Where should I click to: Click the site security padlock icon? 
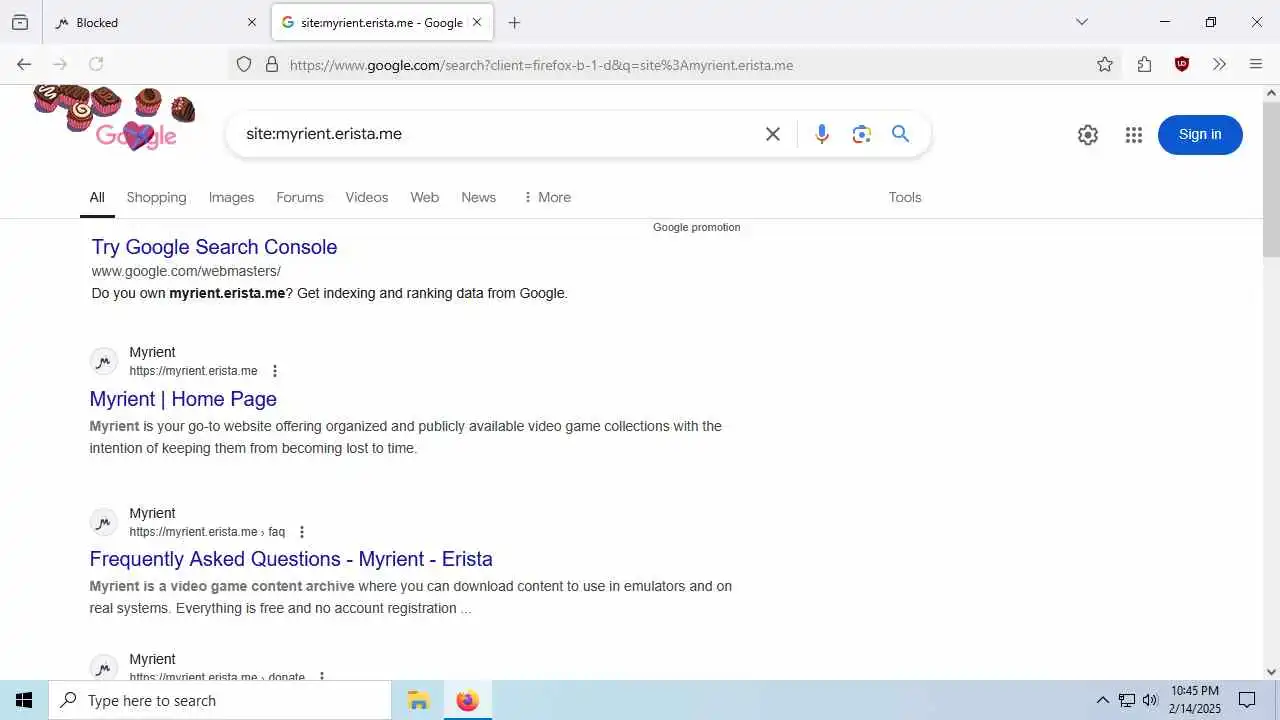tap(272, 65)
